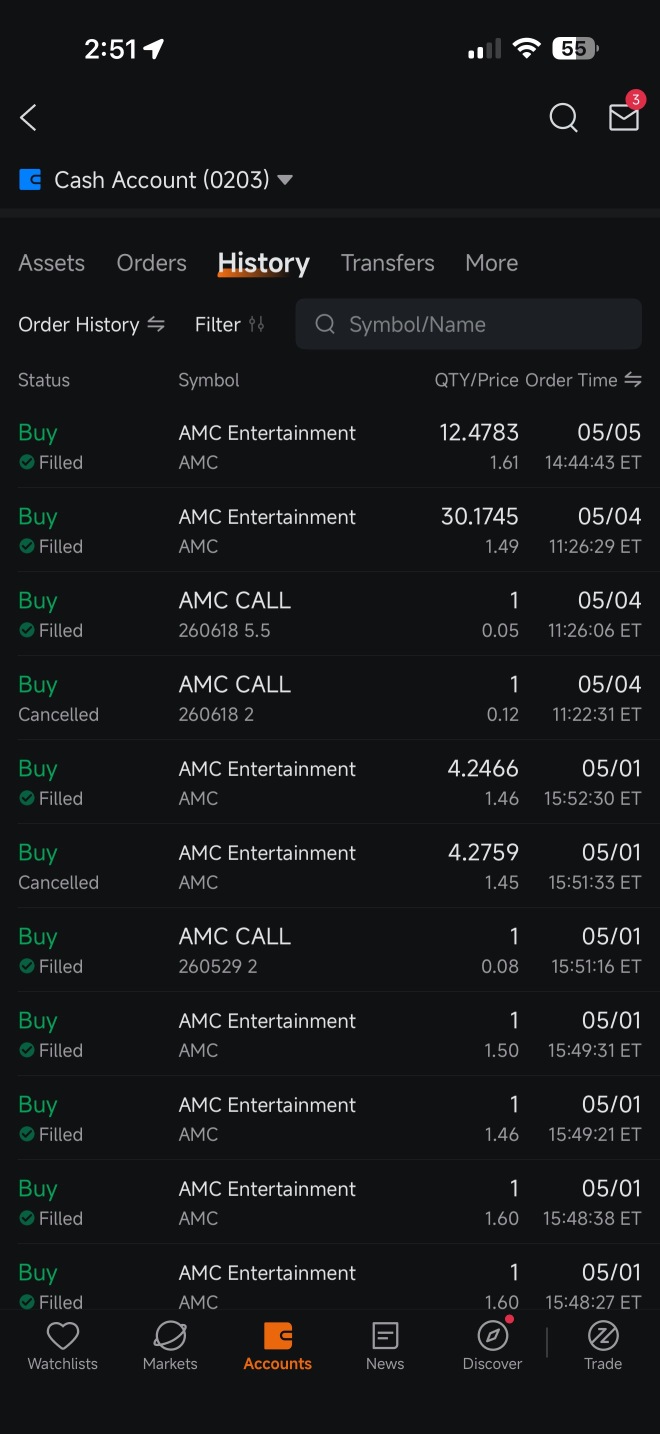
Task: Open the search magnifier icon
Action: [x=564, y=118]
